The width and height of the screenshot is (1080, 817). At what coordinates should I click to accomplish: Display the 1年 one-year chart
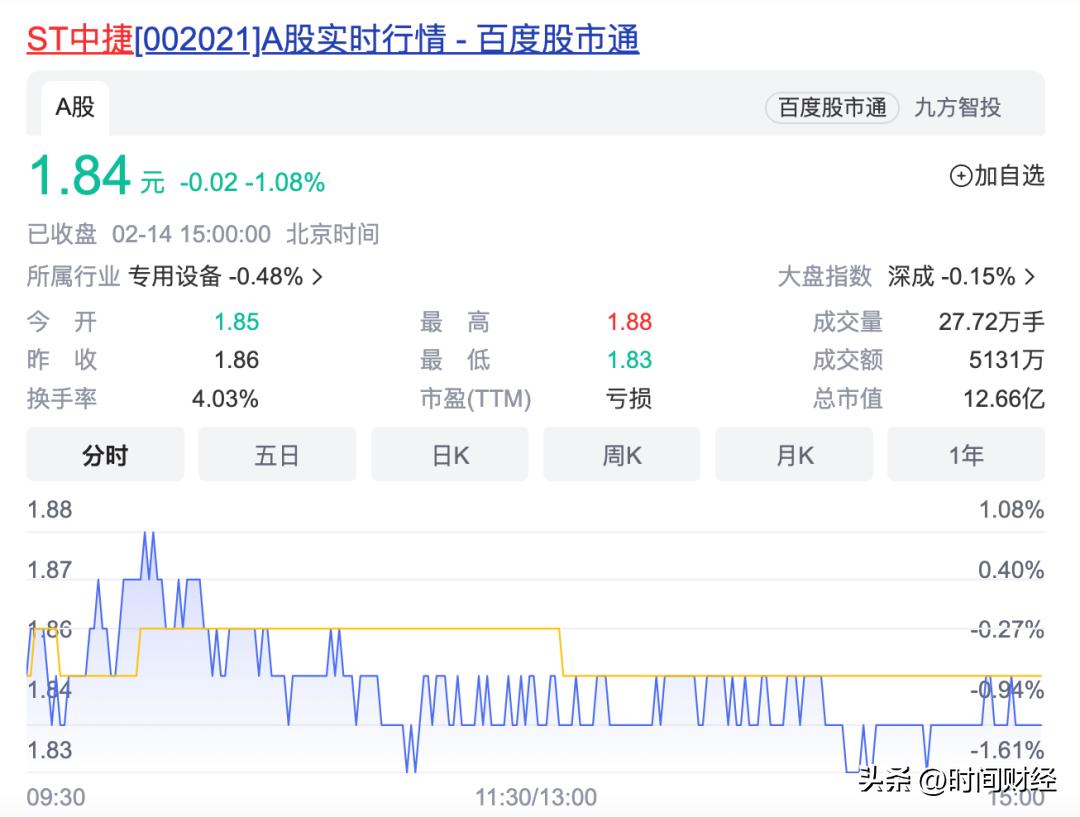tap(966, 454)
